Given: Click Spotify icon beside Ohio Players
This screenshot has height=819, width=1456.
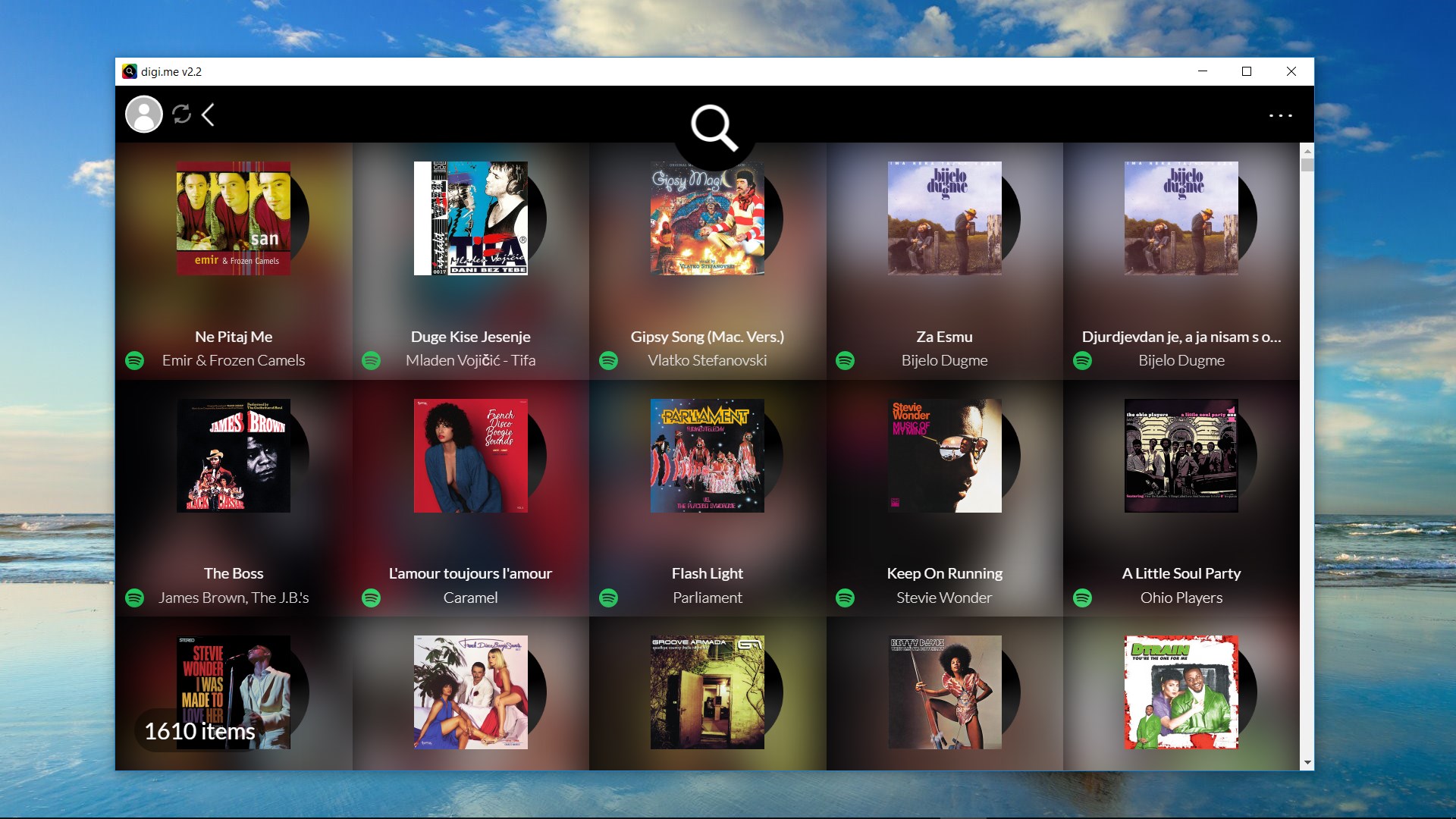Looking at the screenshot, I should click(x=1083, y=598).
